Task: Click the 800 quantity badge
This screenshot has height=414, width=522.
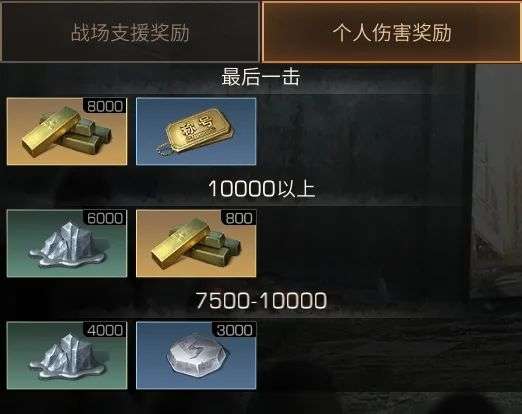Action: (239, 218)
